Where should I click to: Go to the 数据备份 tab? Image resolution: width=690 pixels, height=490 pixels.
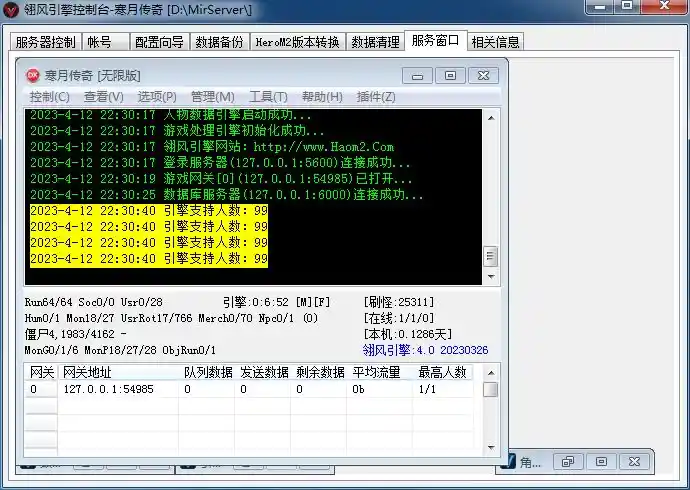pyautogui.click(x=220, y=42)
